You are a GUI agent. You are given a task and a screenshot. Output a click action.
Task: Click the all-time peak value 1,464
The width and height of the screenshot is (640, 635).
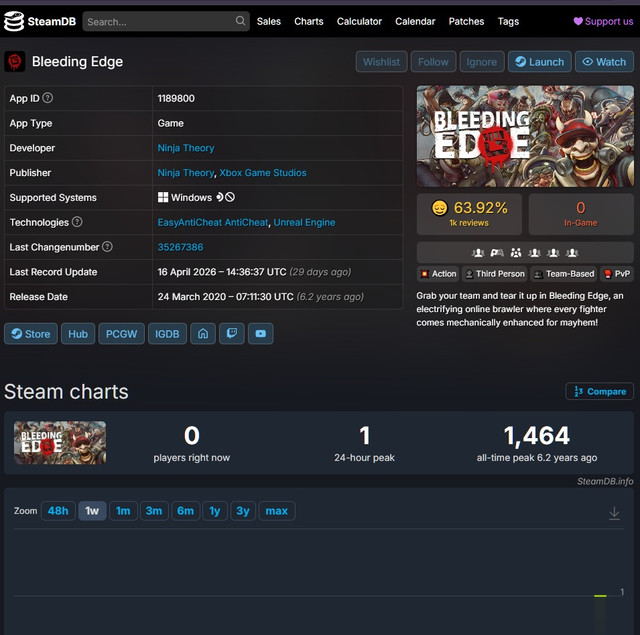pyautogui.click(x=537, y=435)
